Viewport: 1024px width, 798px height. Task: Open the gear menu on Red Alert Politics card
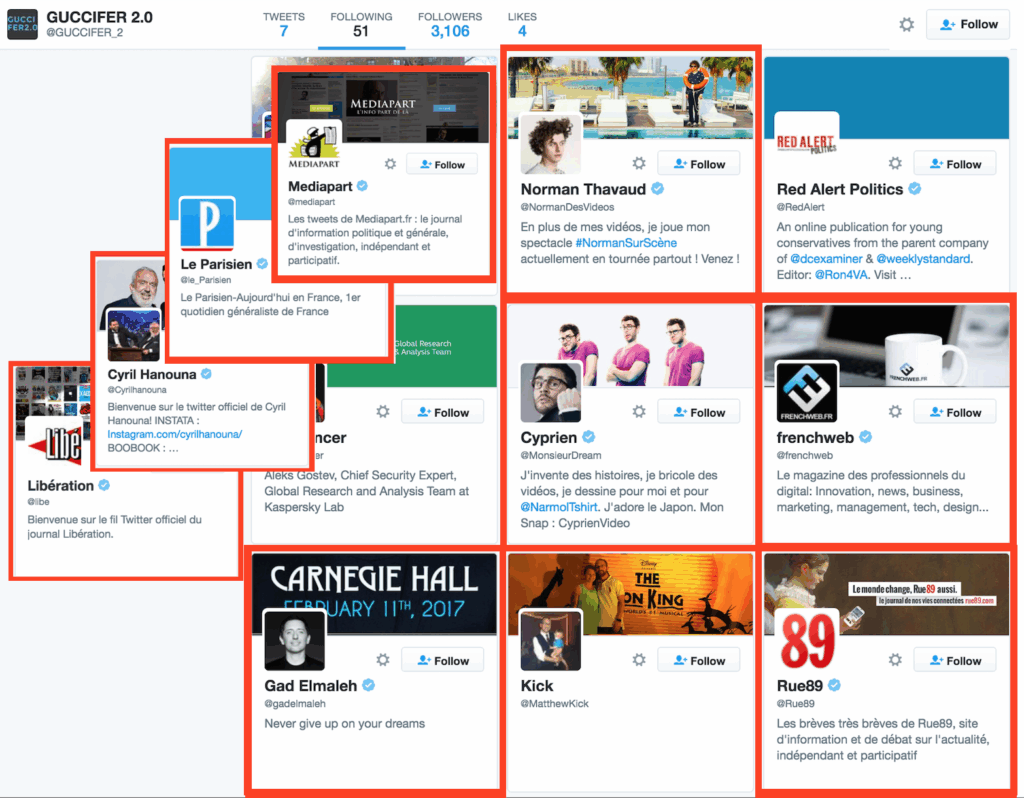click(895, 163)
